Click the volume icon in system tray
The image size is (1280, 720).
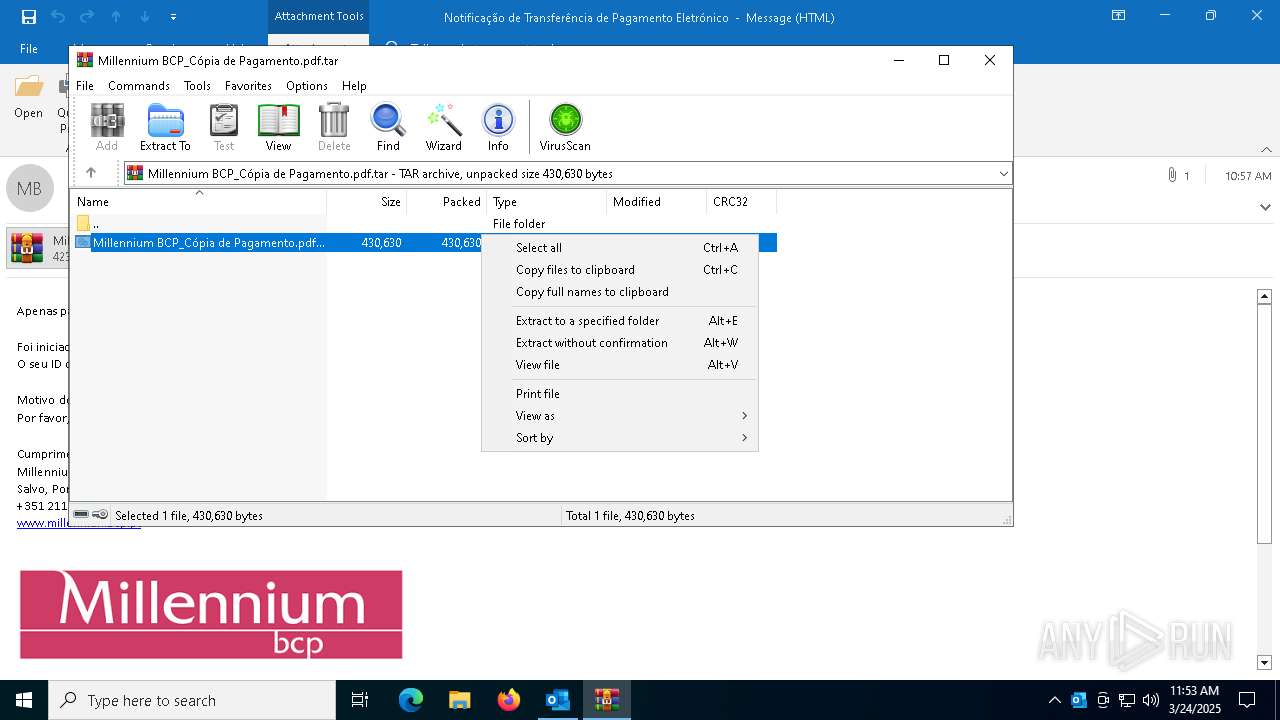pos(1150,700)
